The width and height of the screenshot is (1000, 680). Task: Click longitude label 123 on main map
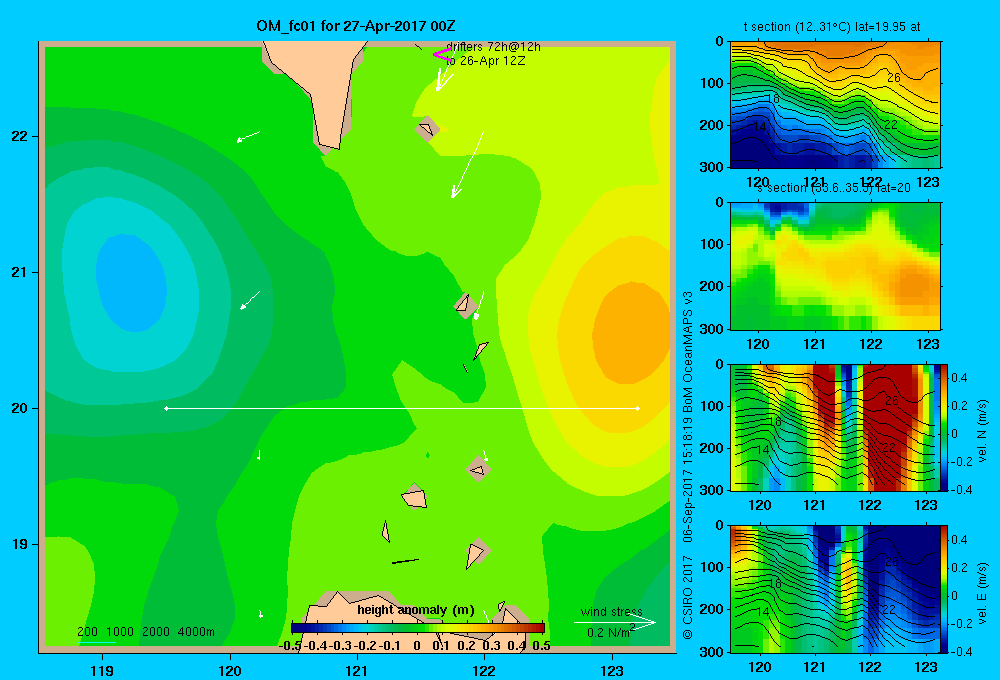(612, 670)
